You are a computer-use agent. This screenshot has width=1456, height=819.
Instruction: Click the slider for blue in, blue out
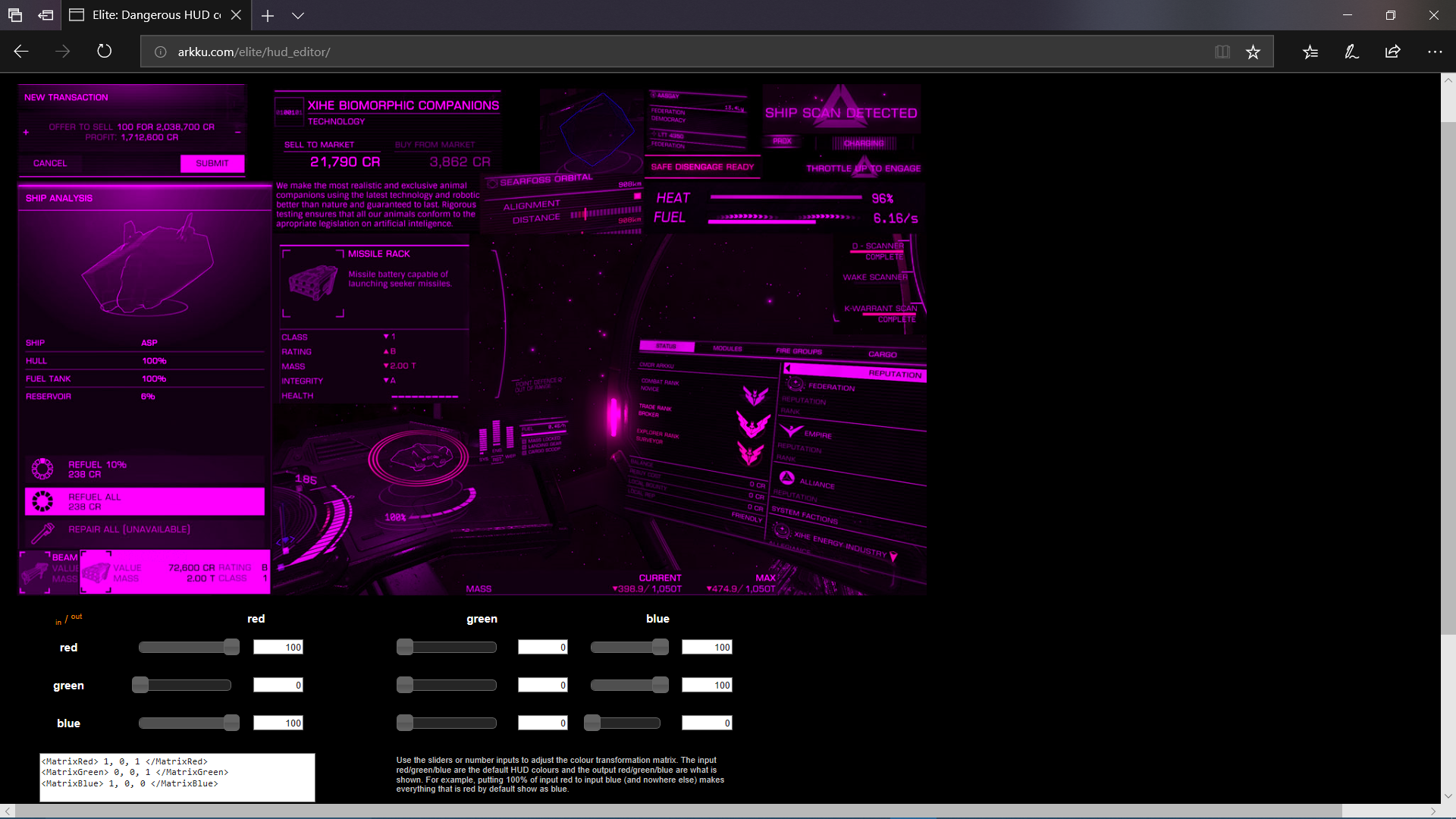(x=623, y=723)
